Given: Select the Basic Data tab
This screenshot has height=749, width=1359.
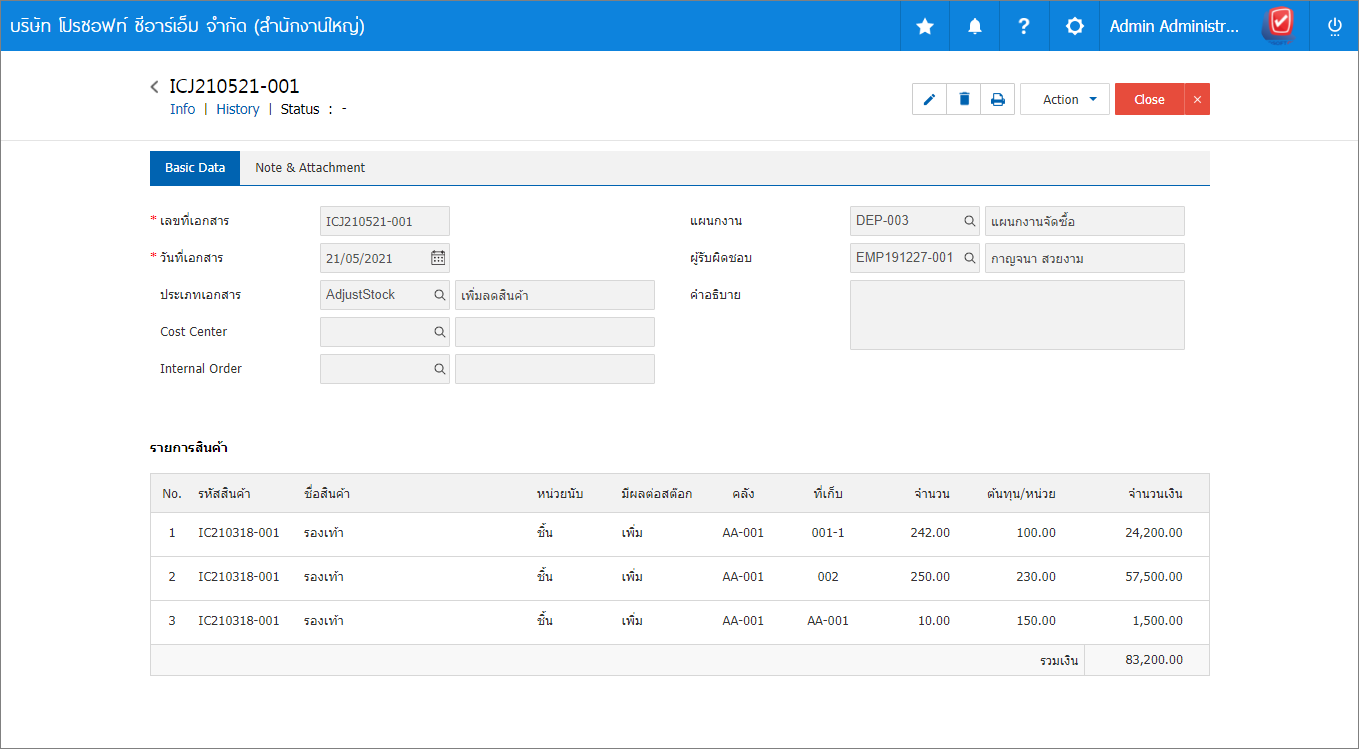Looking at the screenshot, I should (x=195, y=168).
